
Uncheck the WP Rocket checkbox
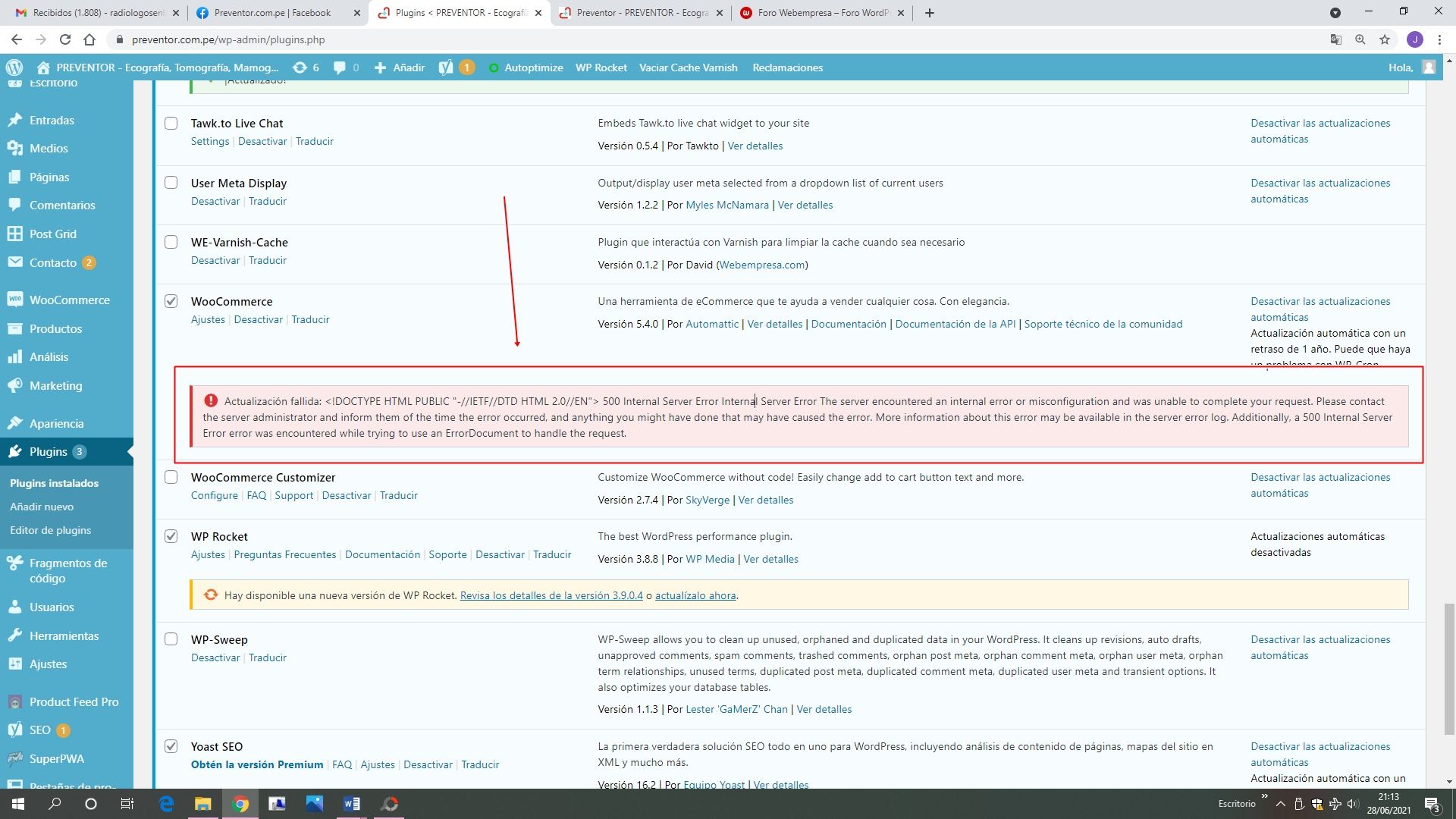click(171, 536)
